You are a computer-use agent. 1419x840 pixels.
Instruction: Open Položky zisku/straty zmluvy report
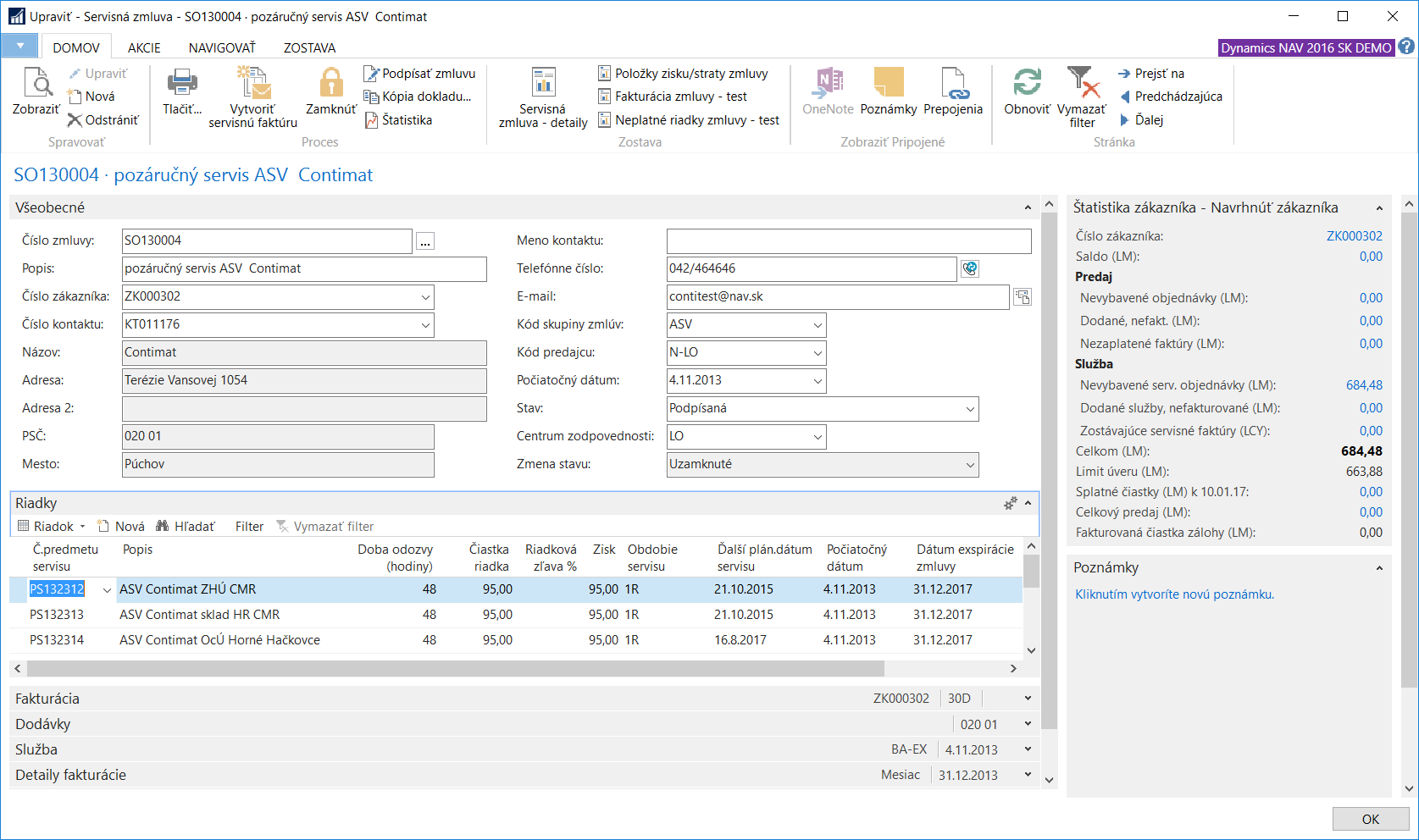coord(683,74)
